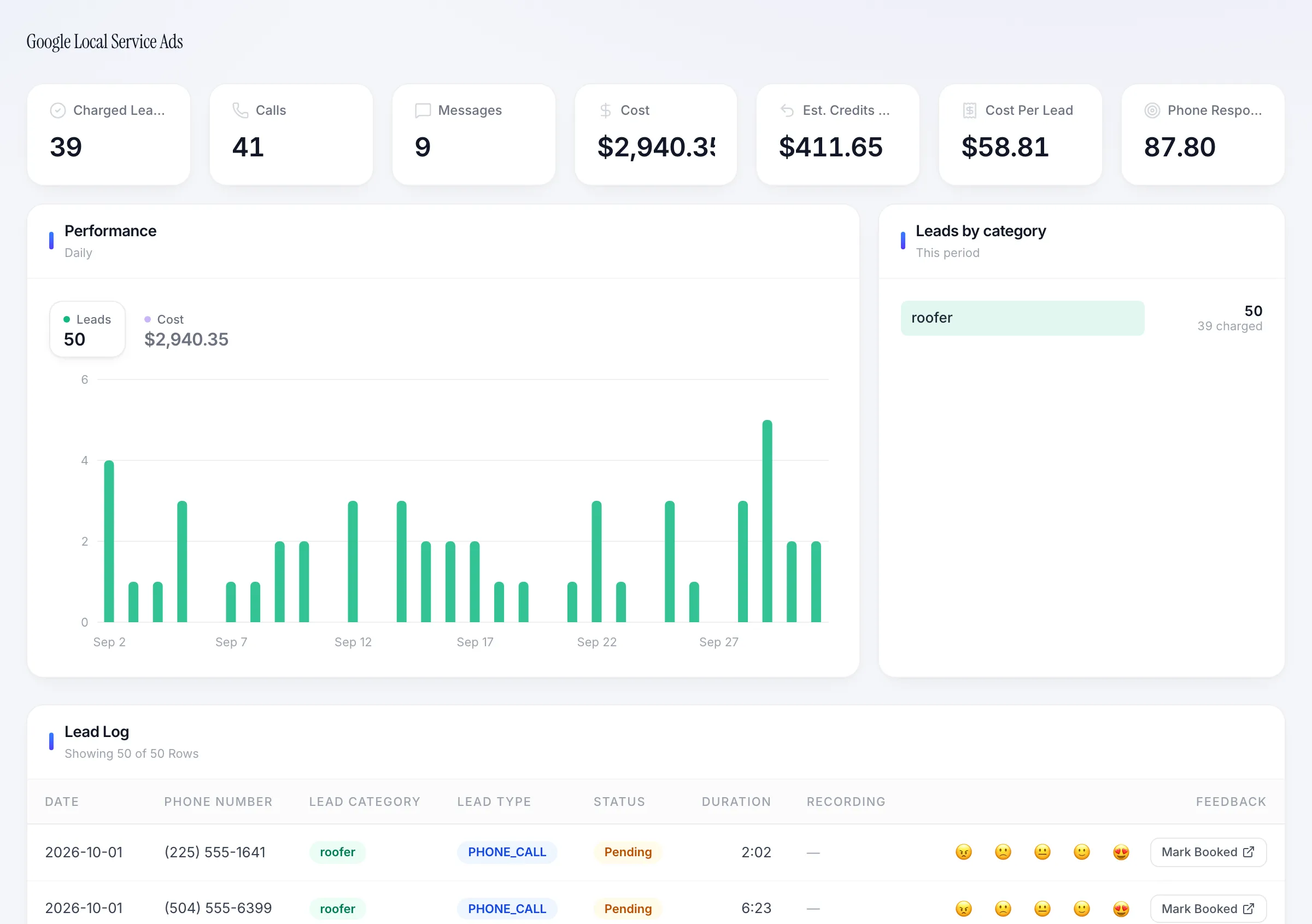
Task: Click the Phone Response target icon
Action: point(1152,110)
